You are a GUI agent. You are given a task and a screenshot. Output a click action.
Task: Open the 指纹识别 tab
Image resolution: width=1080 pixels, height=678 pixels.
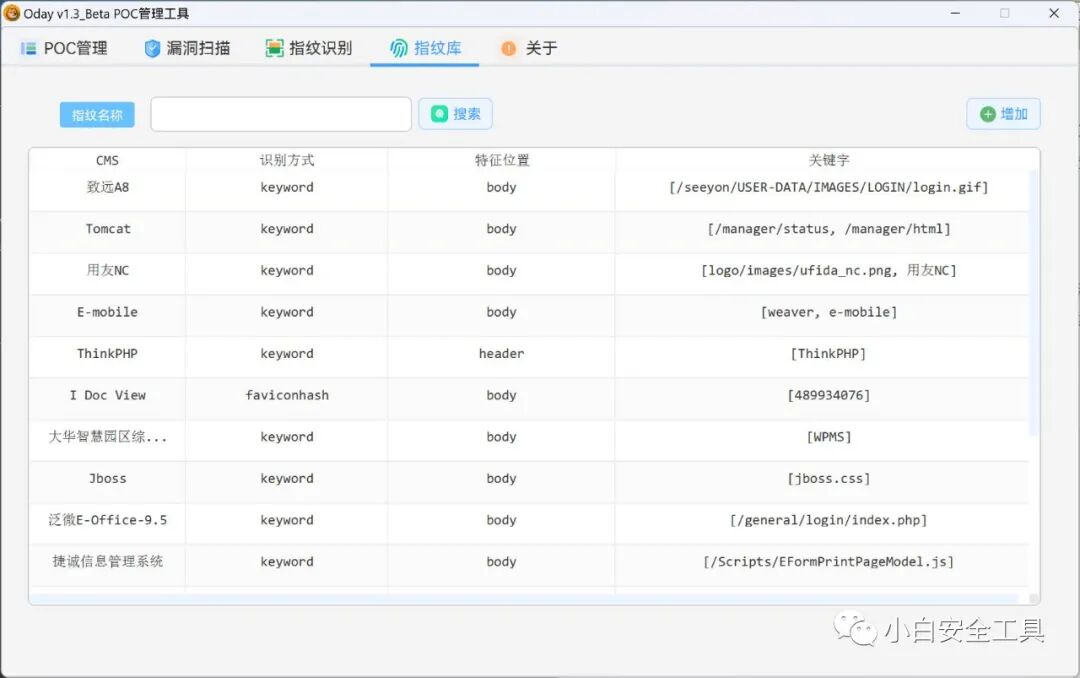coord(309,48)
